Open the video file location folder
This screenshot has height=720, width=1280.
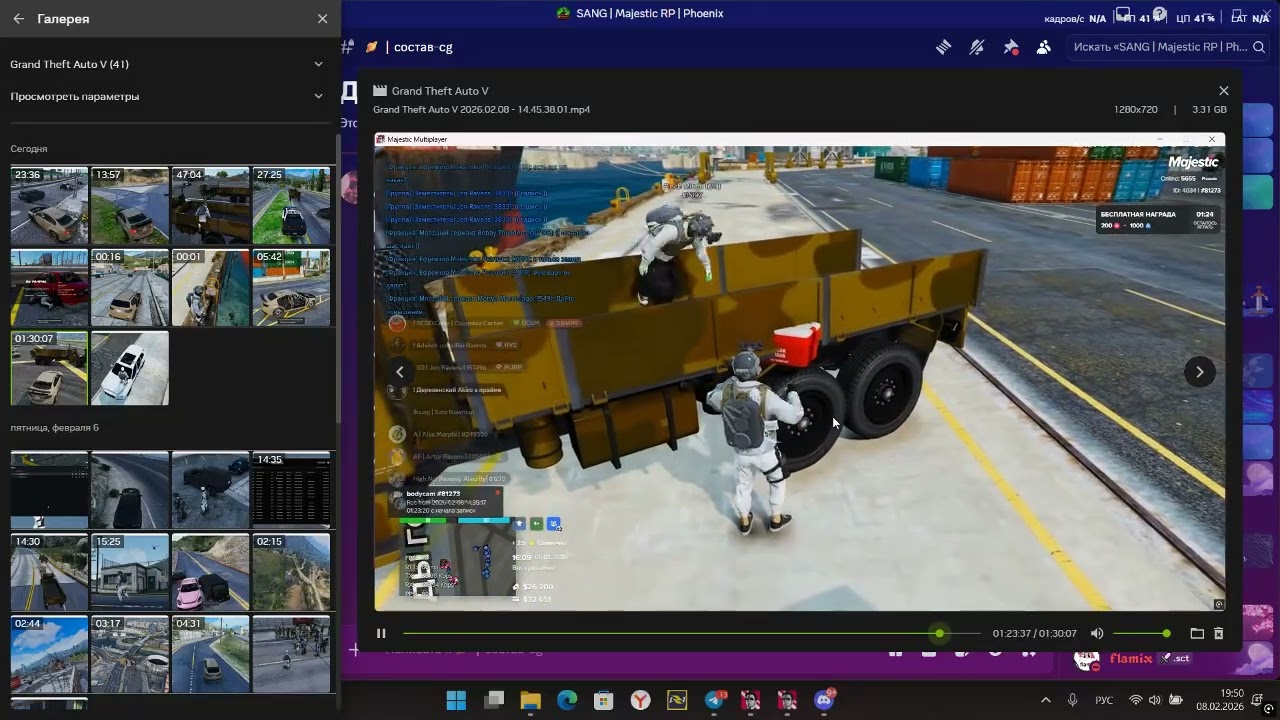[1197, 633]
